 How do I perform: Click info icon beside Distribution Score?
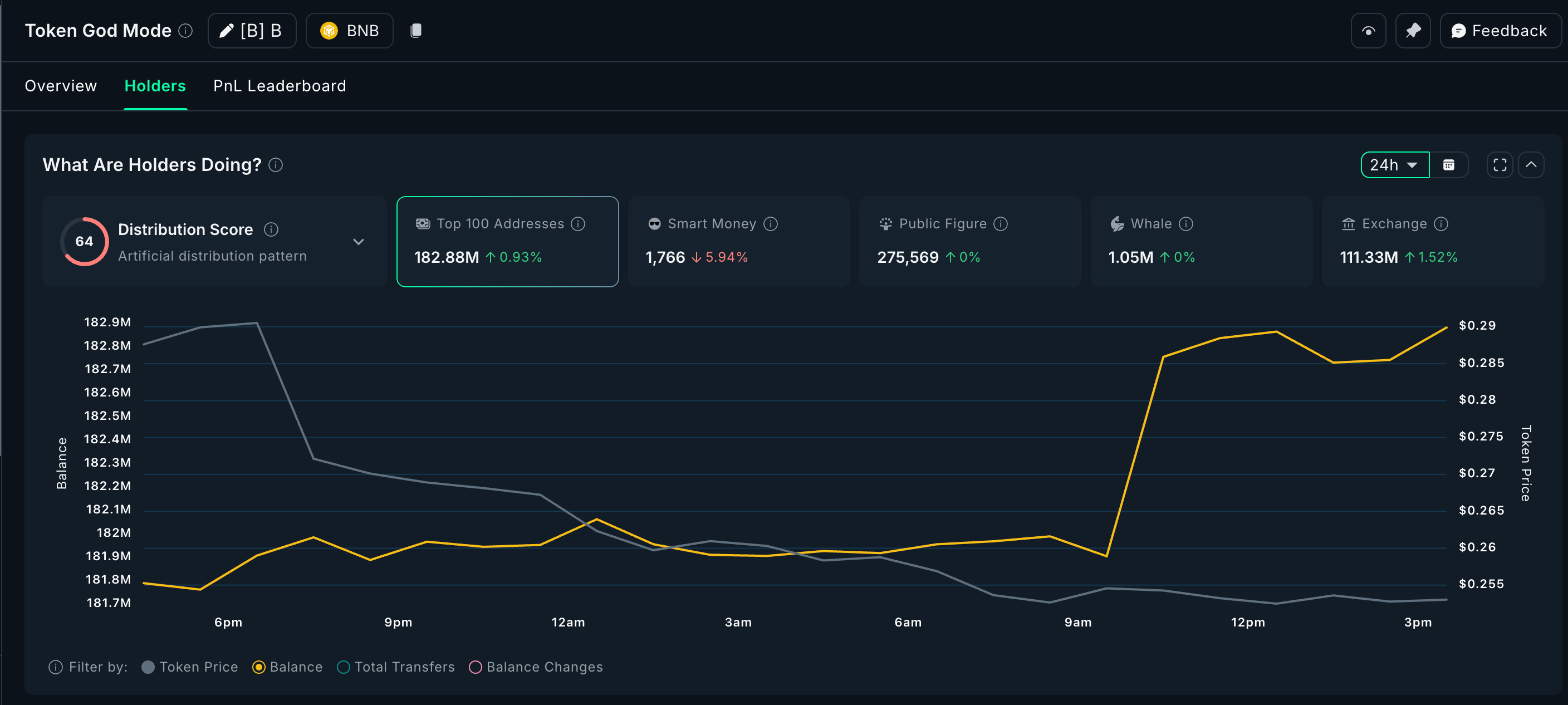271,229
